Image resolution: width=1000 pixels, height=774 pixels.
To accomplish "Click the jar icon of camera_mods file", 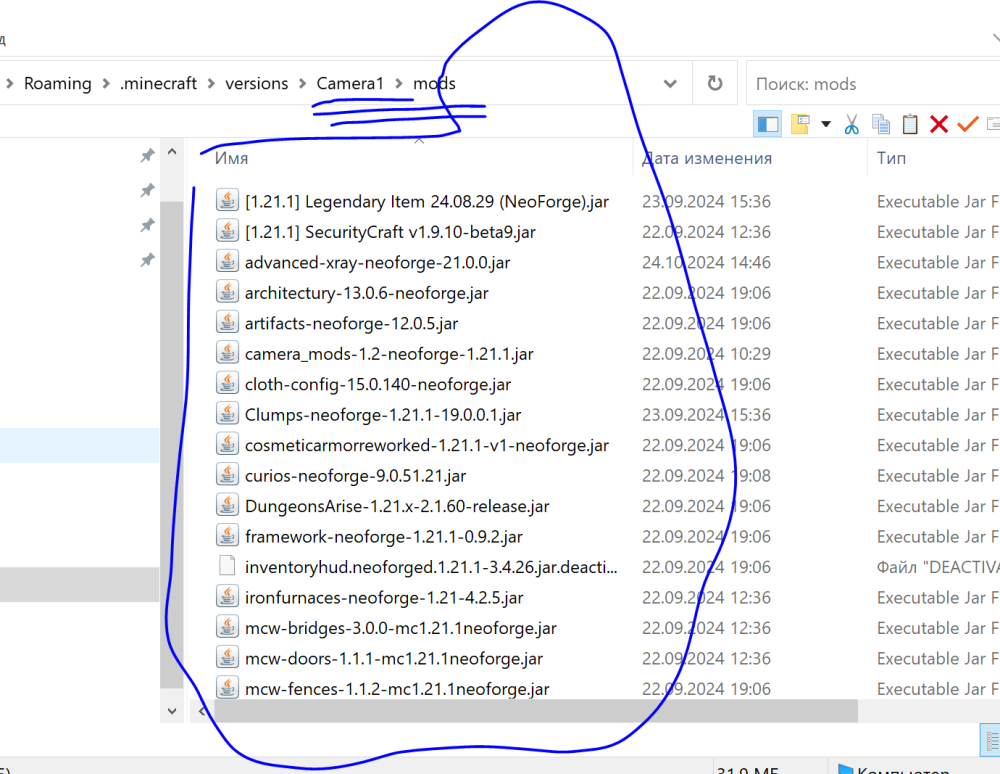I will point(227,353).
